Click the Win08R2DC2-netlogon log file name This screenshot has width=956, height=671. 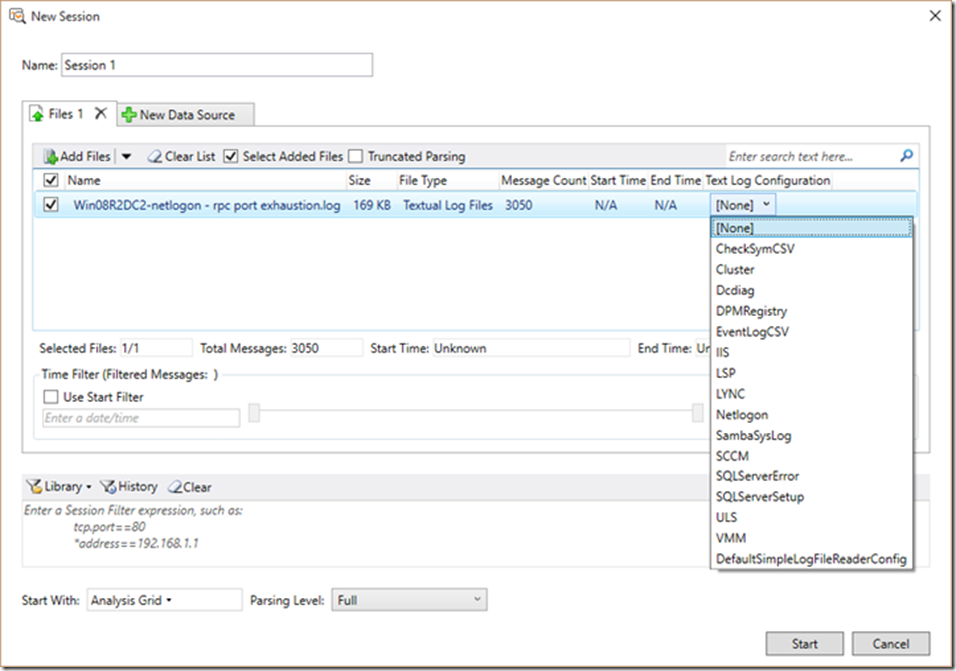207,205
